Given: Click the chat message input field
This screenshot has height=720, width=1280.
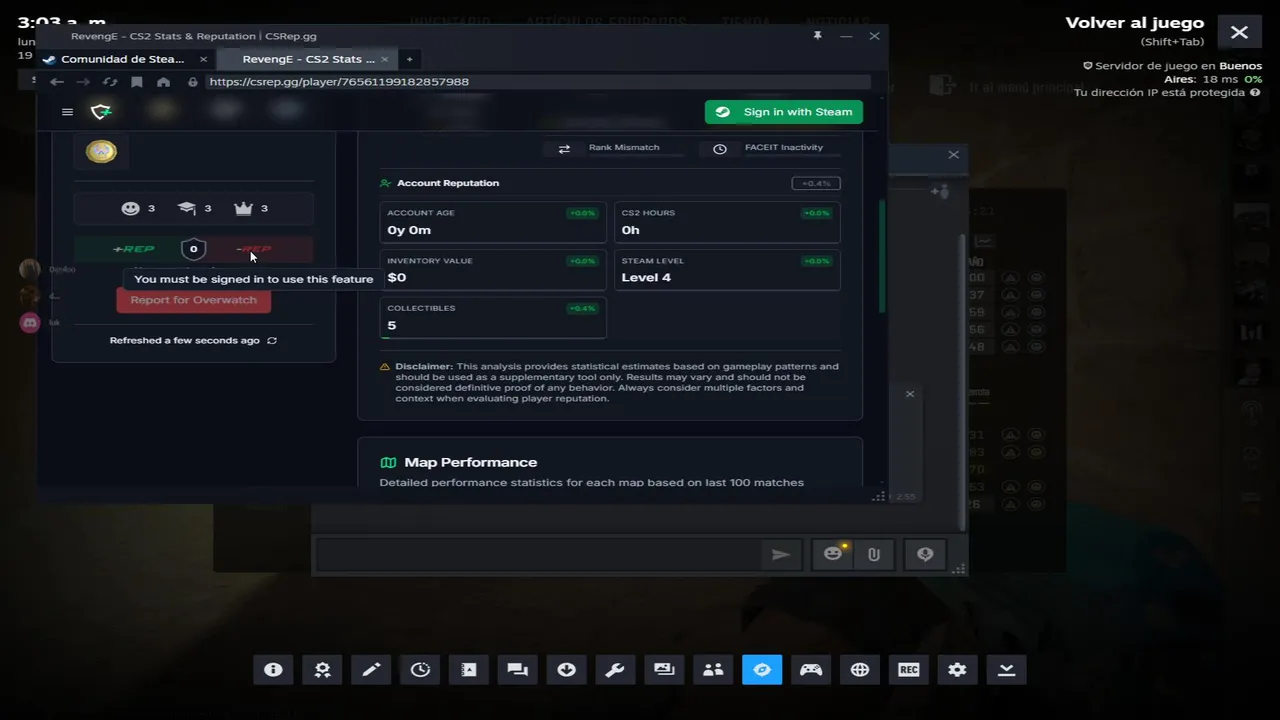Looking at the screenshot, I should pyautogui.click(x=538, y=555).
